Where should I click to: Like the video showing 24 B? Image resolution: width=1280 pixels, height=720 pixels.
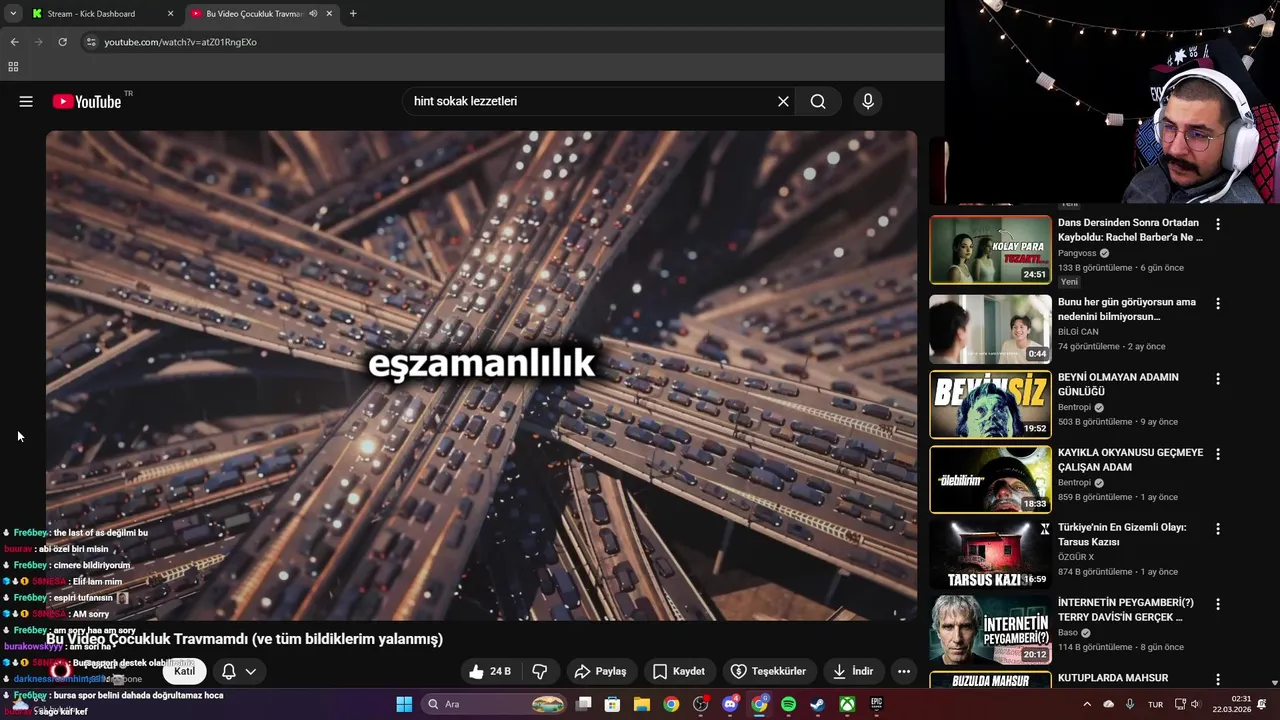(490, 671)
